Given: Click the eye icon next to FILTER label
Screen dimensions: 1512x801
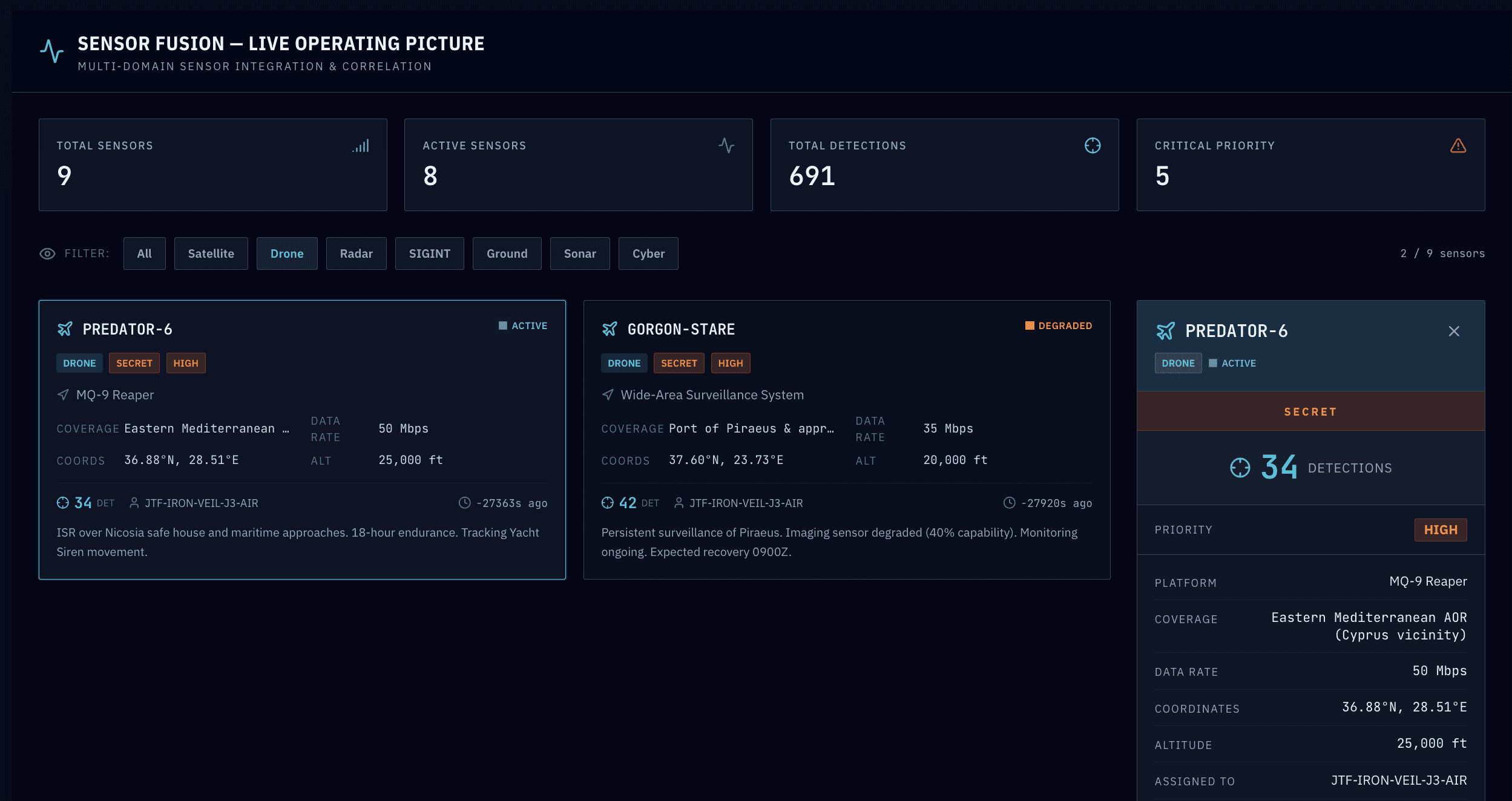Looking at the screenshot, I should tap(47, 253).
